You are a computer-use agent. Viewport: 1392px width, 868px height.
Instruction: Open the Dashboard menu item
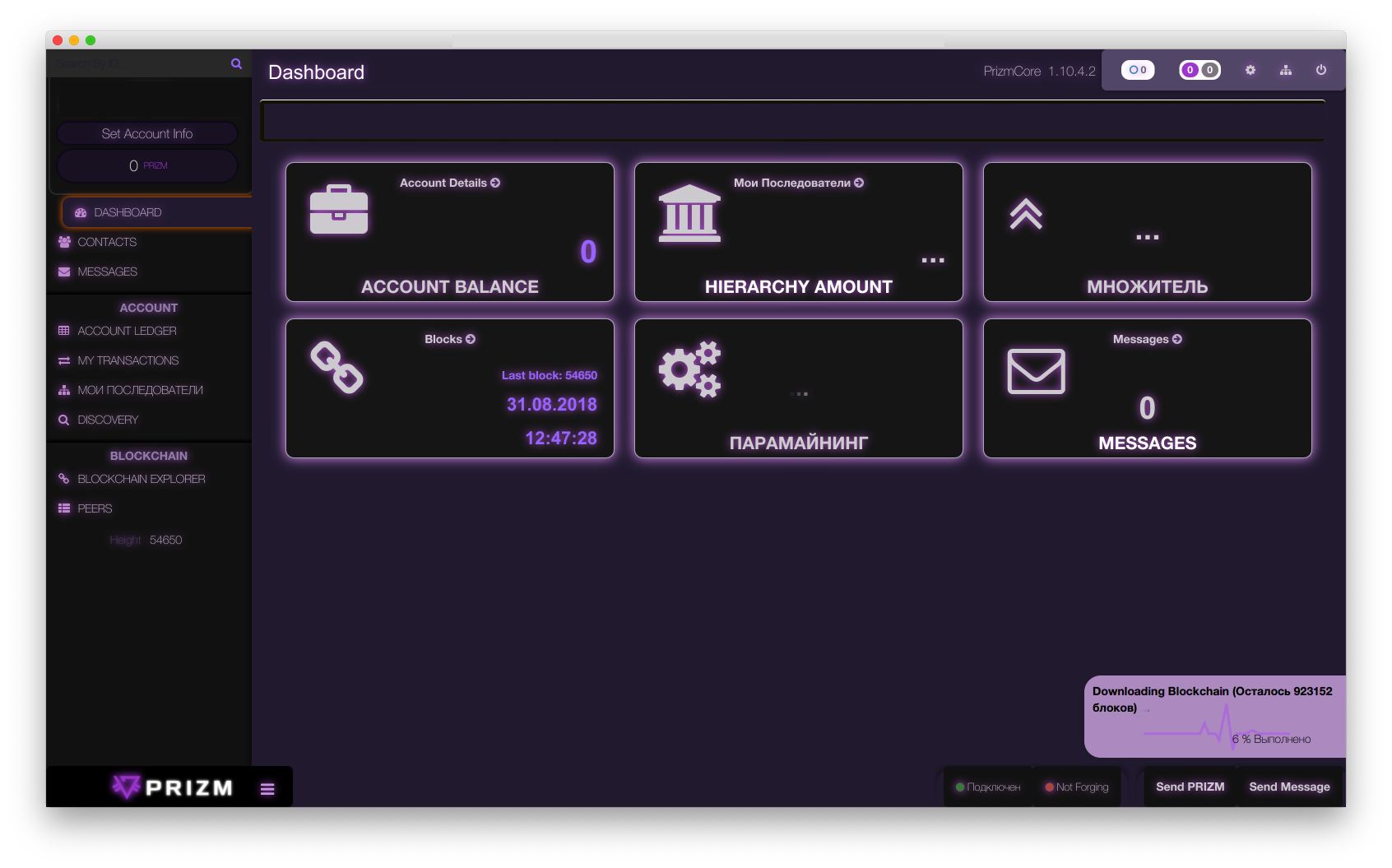click(x=157, y=212)
